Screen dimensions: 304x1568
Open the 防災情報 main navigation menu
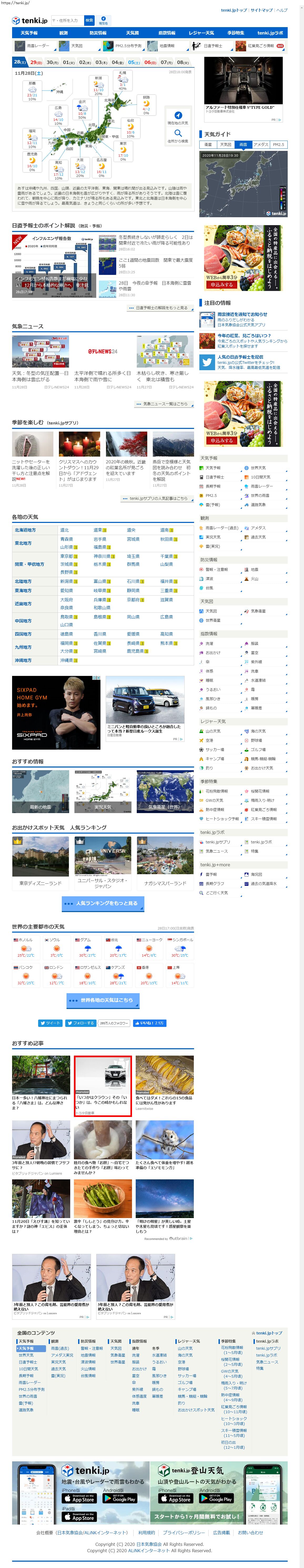(x=97, y=33)
